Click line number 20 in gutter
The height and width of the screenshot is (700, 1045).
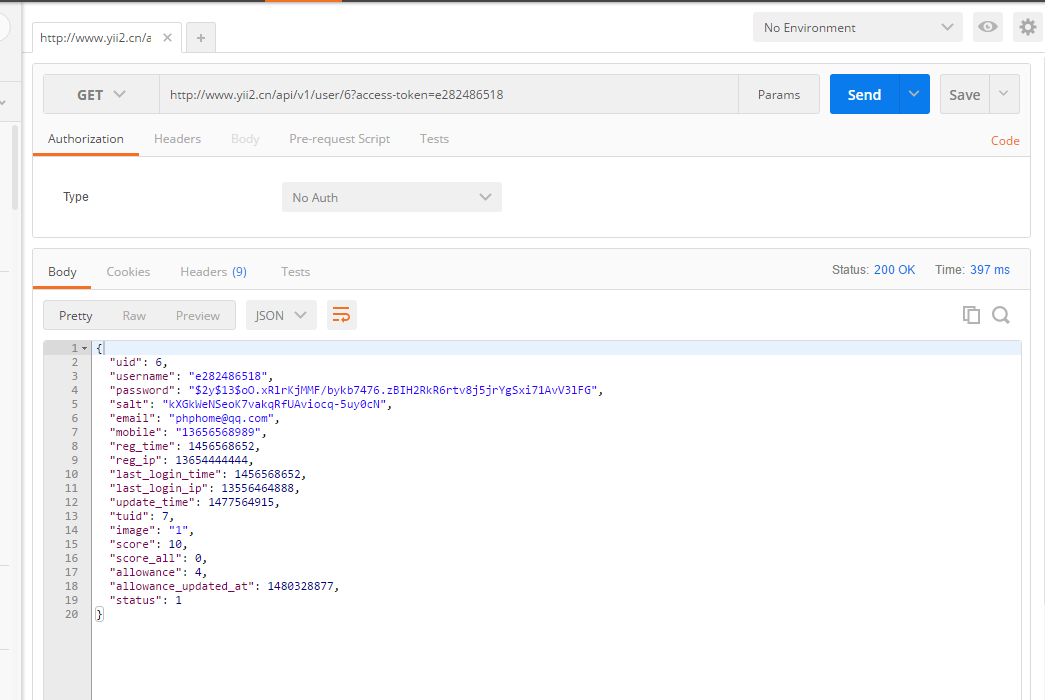(x=71, y=615)
